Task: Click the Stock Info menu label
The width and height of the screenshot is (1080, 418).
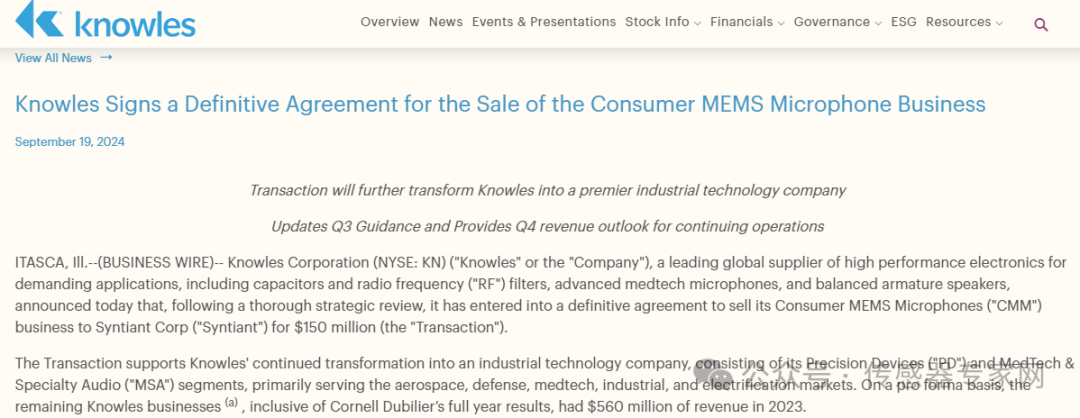Action: tap(657, 22)
